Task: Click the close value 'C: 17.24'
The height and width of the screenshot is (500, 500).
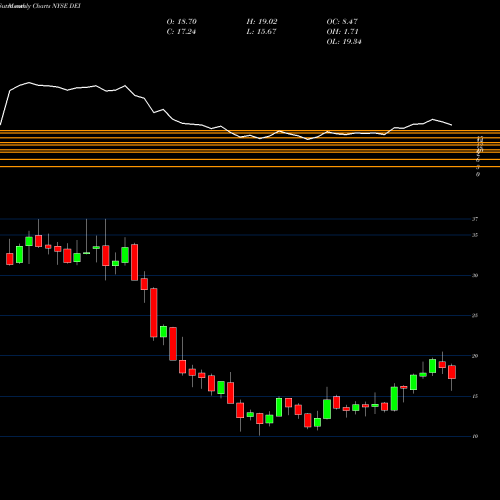Action: (x=181, y=32)
